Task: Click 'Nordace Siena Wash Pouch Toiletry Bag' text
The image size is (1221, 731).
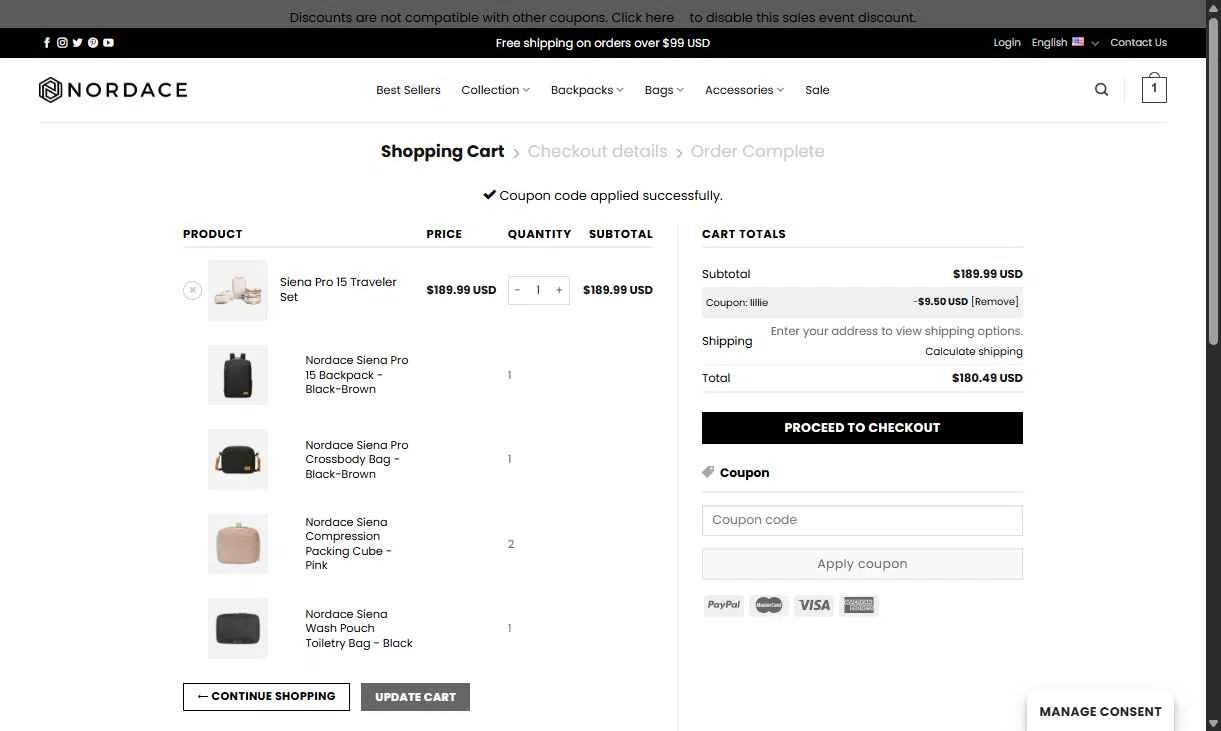Action: pyautogui.click(x=359, y=629)
